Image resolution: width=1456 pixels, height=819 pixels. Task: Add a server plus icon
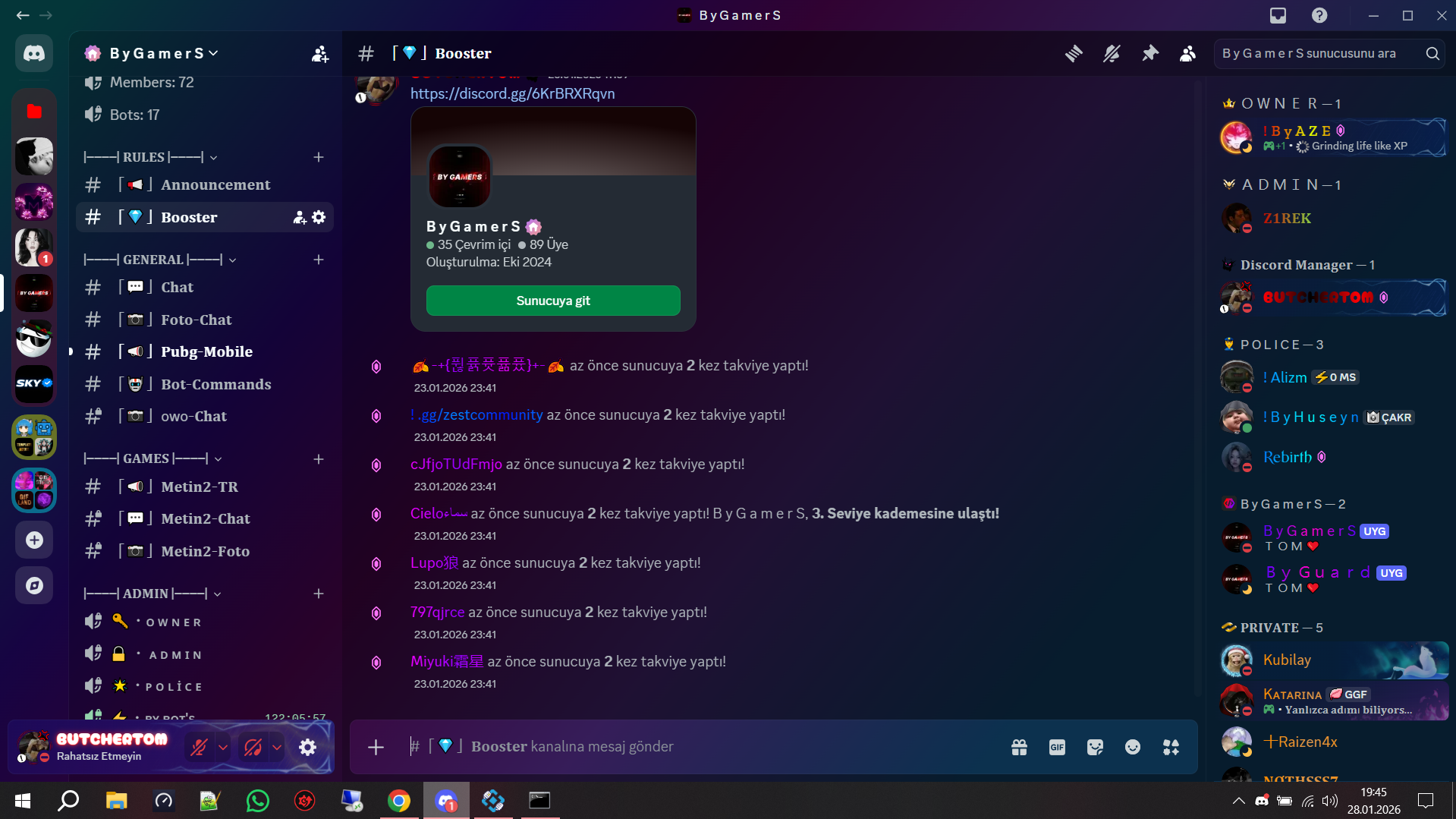[34, 540]
